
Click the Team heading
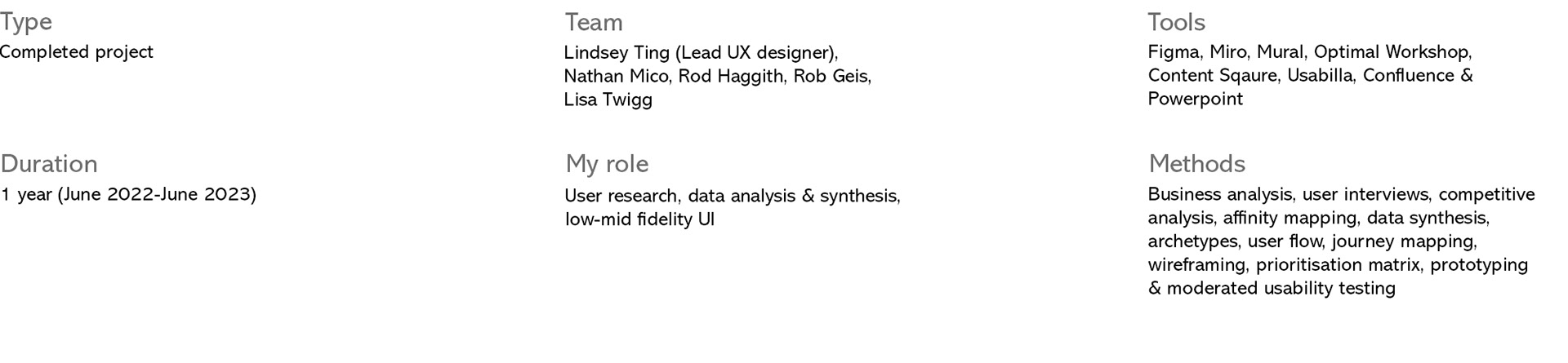click(594, 23)
